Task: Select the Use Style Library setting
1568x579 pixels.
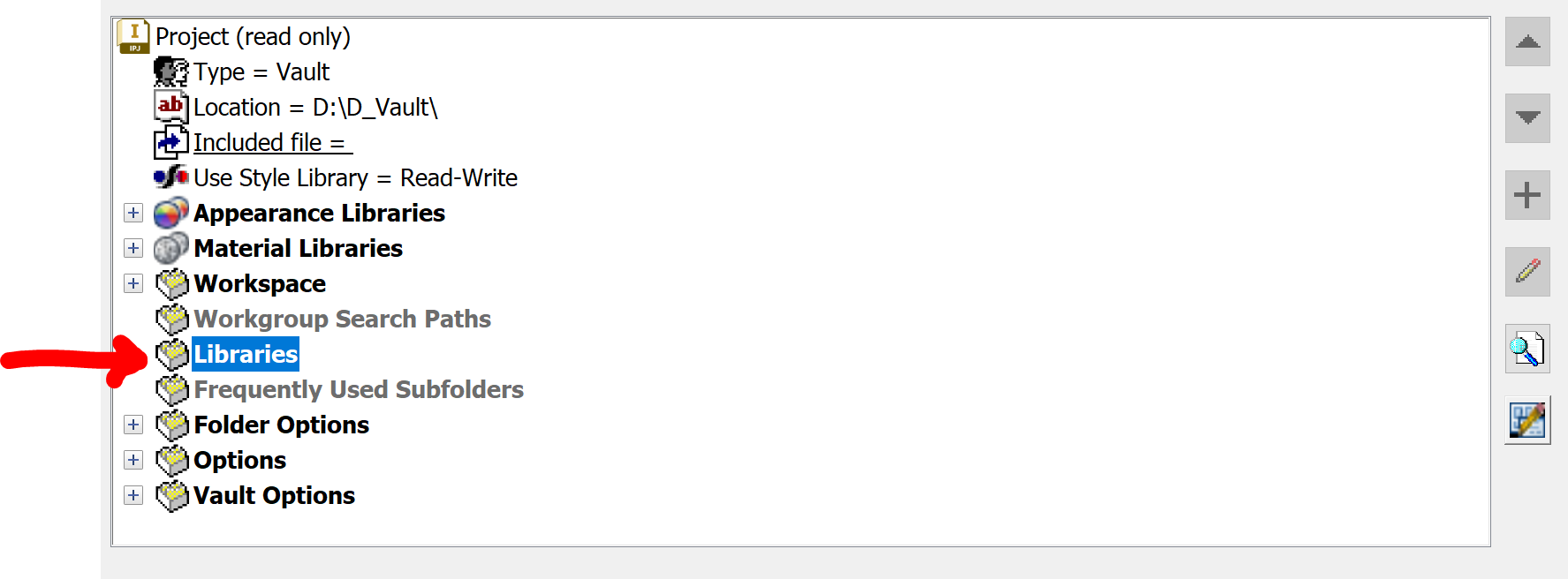Action: coord(355,177)
